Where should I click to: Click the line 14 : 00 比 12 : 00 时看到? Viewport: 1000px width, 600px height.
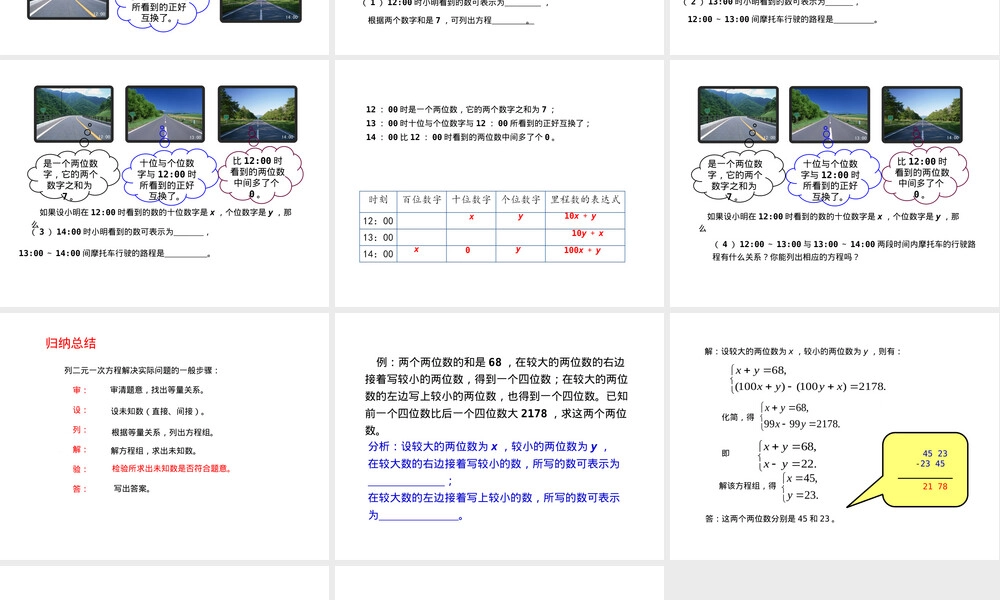tap(460, 137)
